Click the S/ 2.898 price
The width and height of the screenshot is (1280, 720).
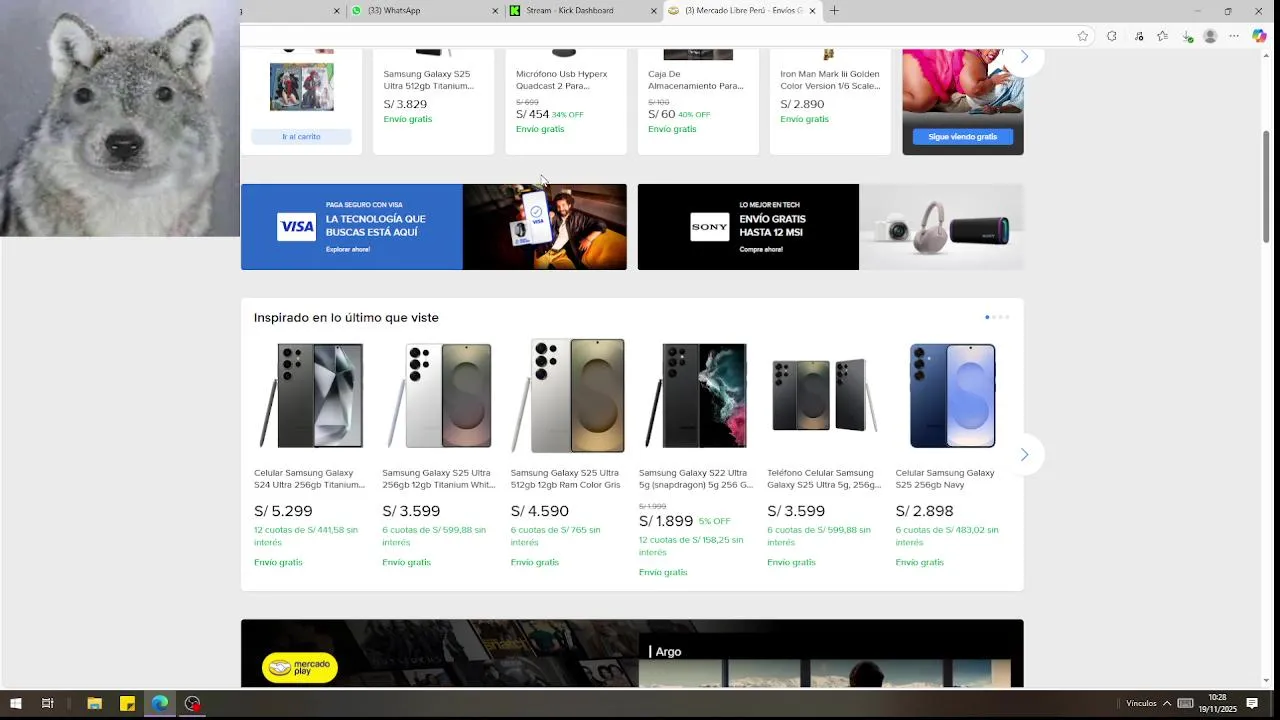[925, 511]
